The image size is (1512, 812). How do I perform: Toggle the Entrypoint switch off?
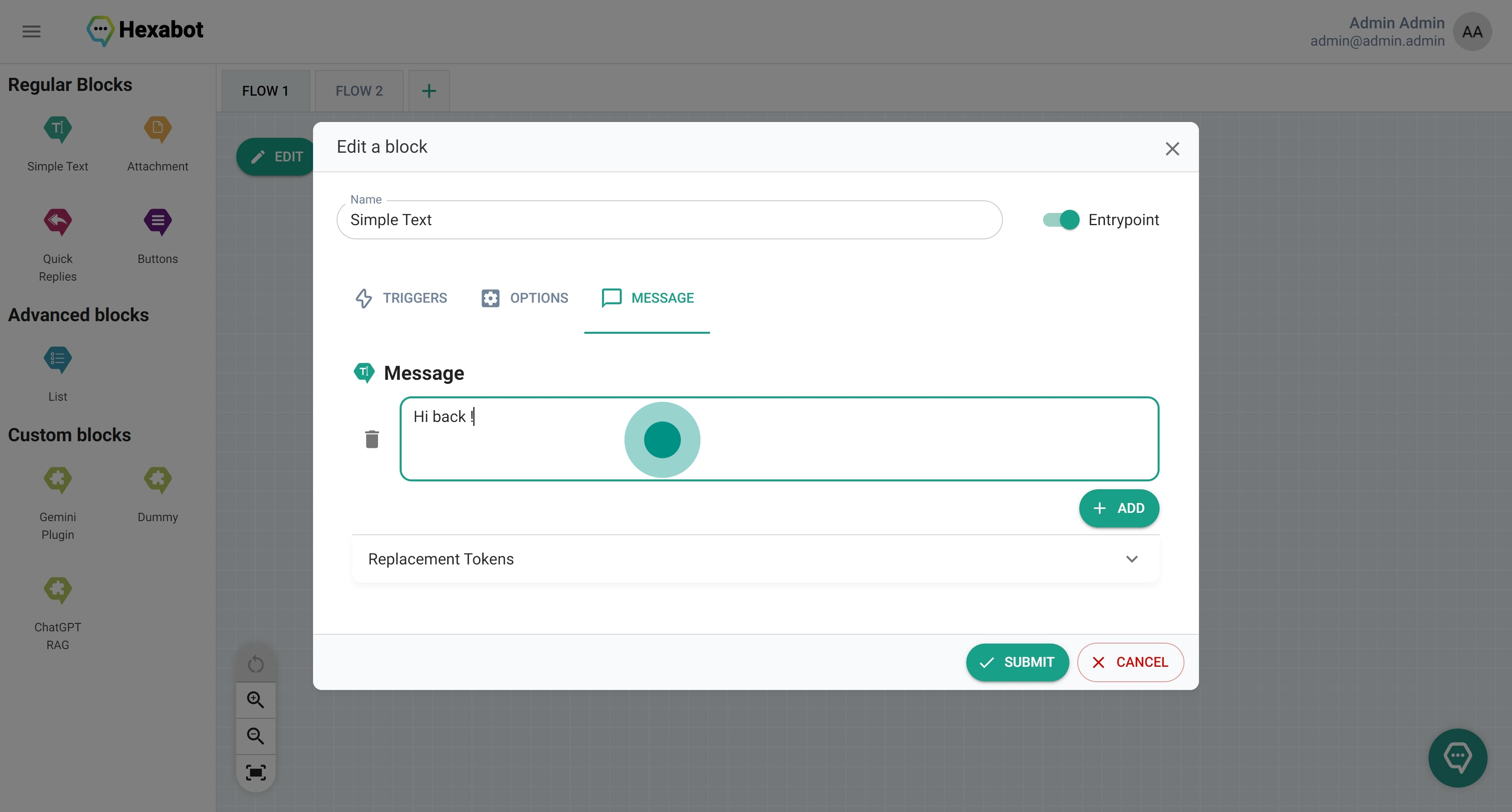click(1061, 220)
